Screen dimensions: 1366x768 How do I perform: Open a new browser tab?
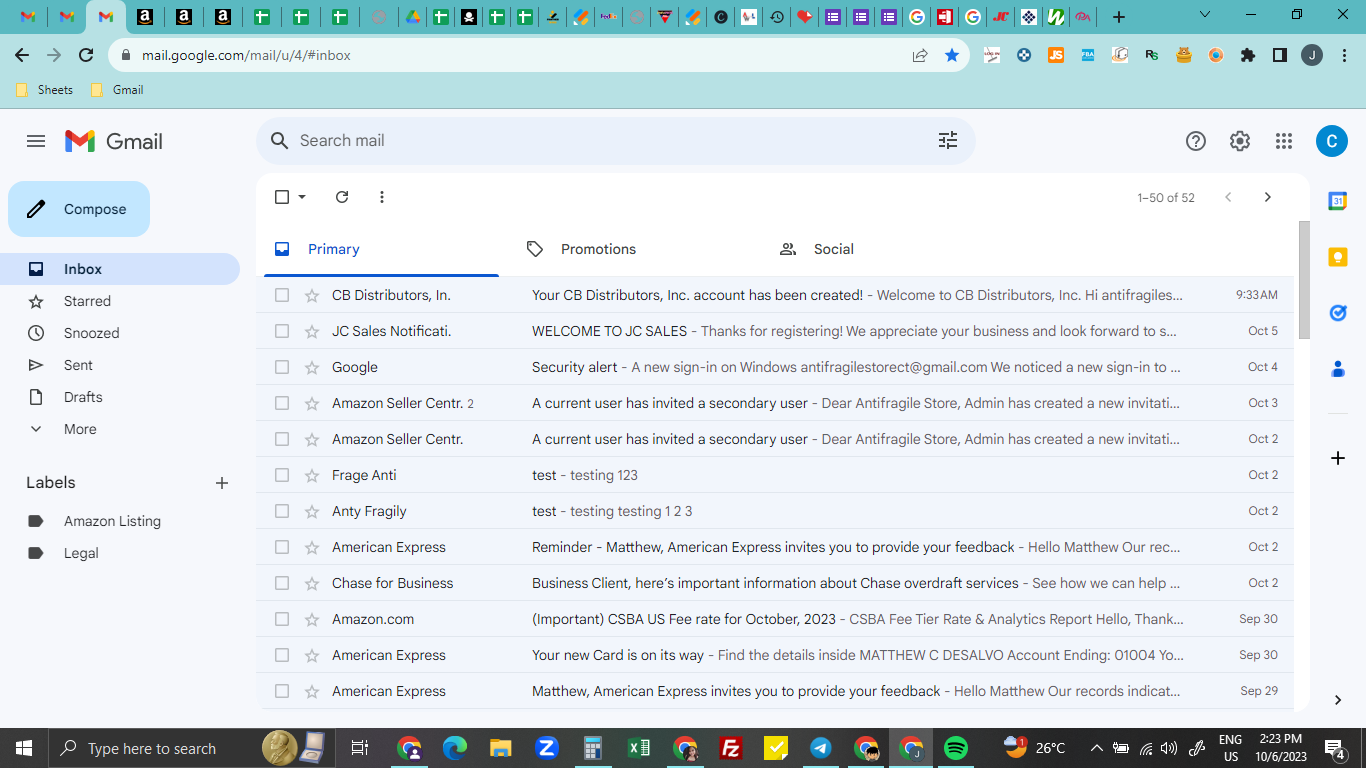1119,17
